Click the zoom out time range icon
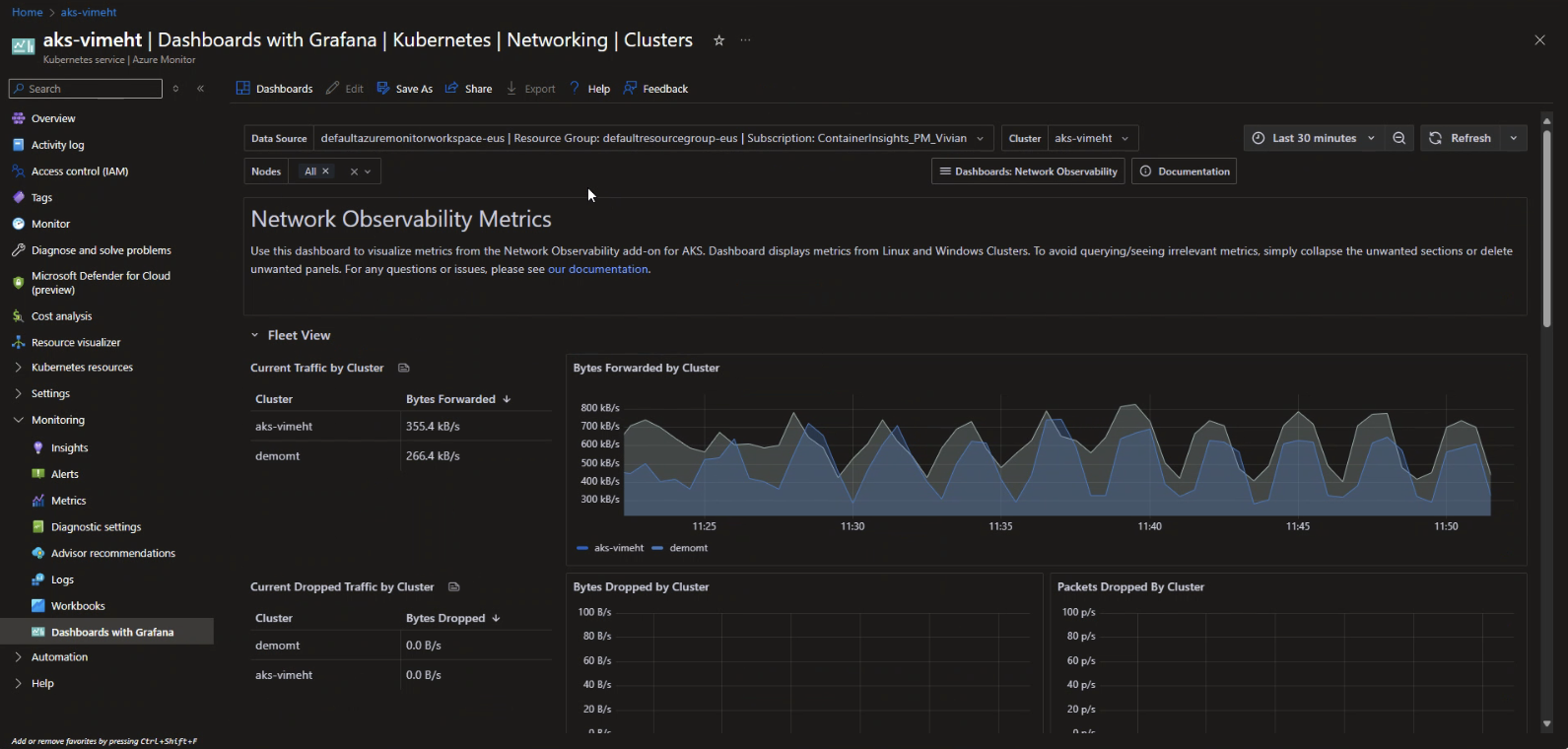 1398,138
